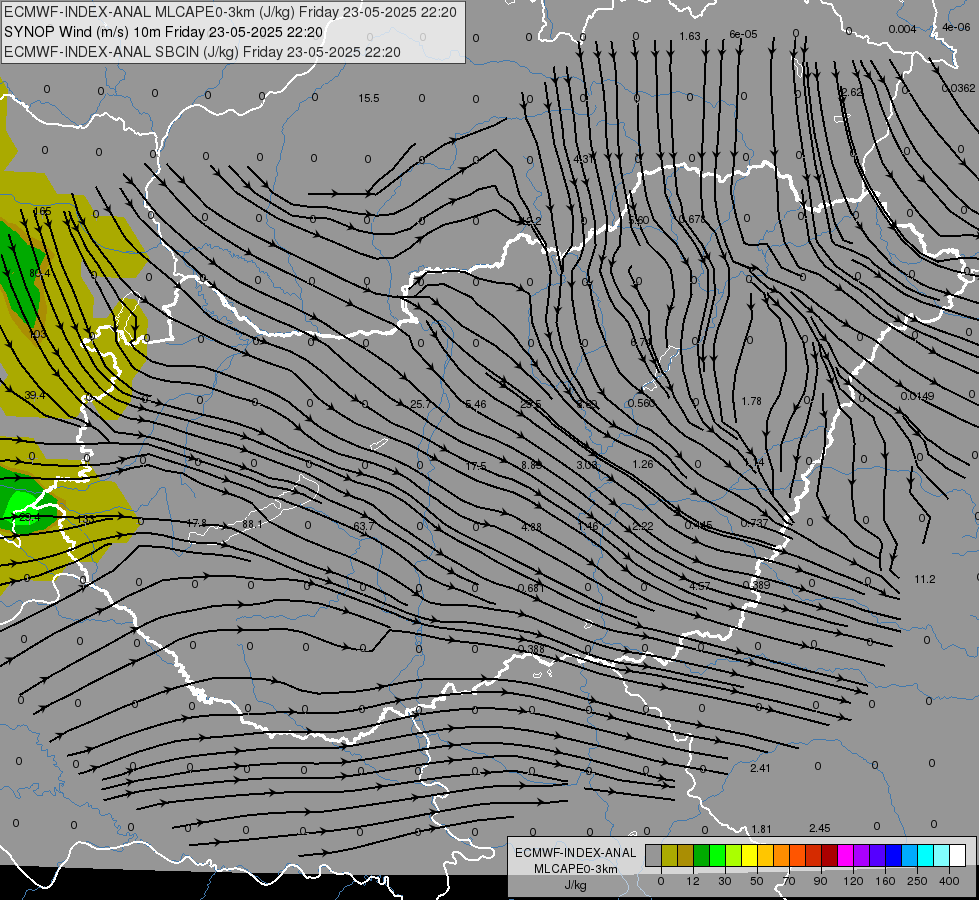Click the map value 2.62

pos(852,92)
